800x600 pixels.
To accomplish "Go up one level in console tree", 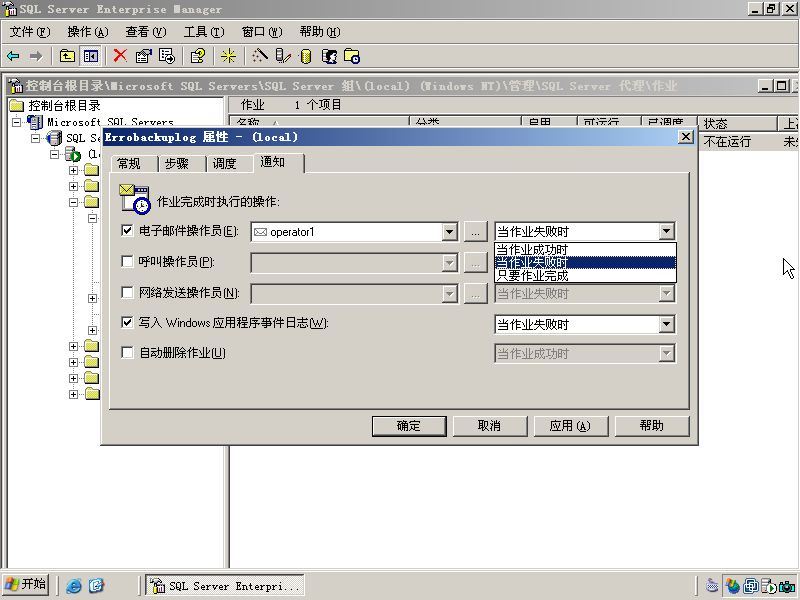I will (67, 56).
